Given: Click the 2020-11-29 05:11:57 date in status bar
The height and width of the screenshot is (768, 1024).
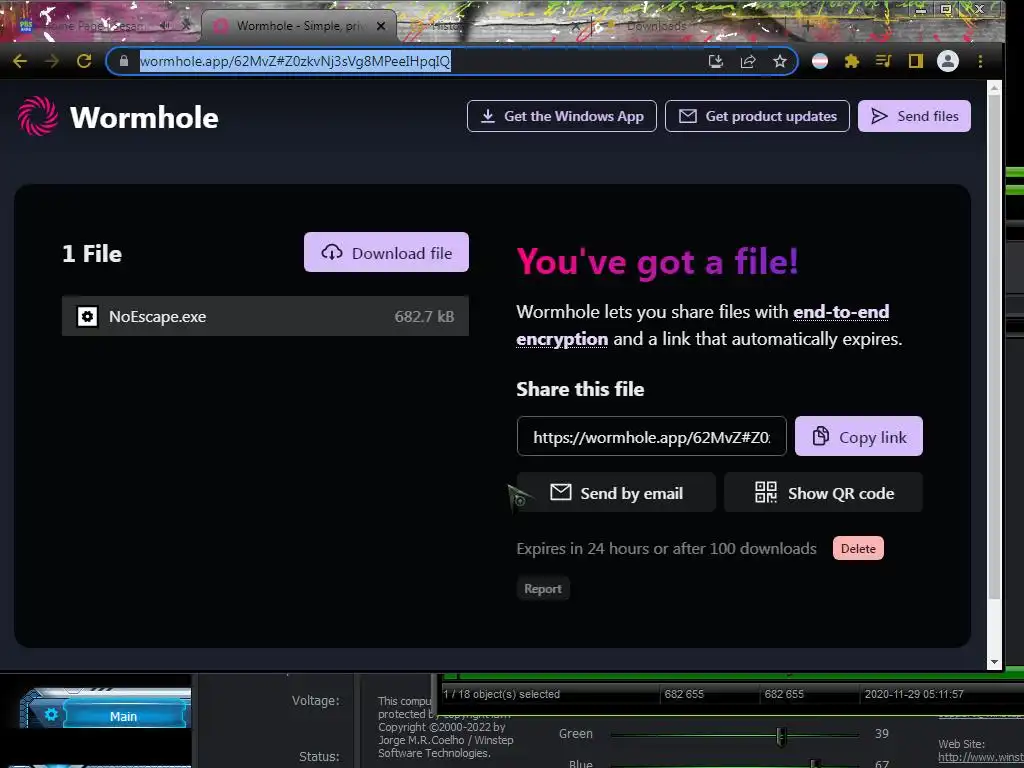Looking at the screenshot, I should point(914,694).
